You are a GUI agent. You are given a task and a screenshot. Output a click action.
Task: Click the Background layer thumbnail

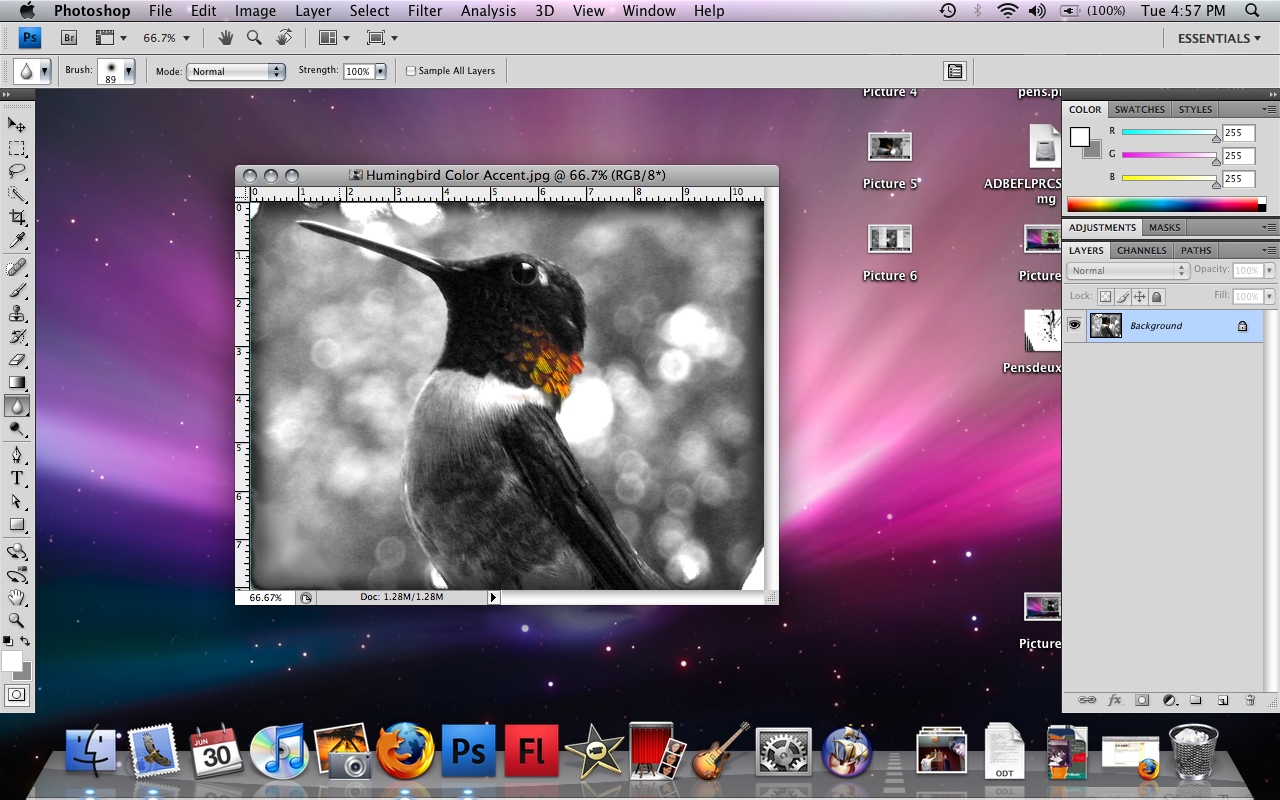tap(1105, 325)
